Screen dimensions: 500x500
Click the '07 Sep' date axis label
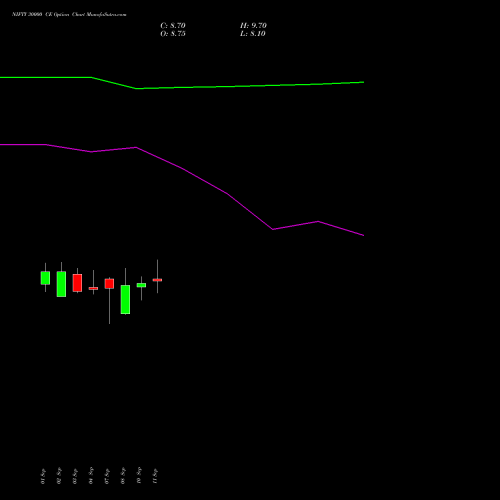point(107,476)
